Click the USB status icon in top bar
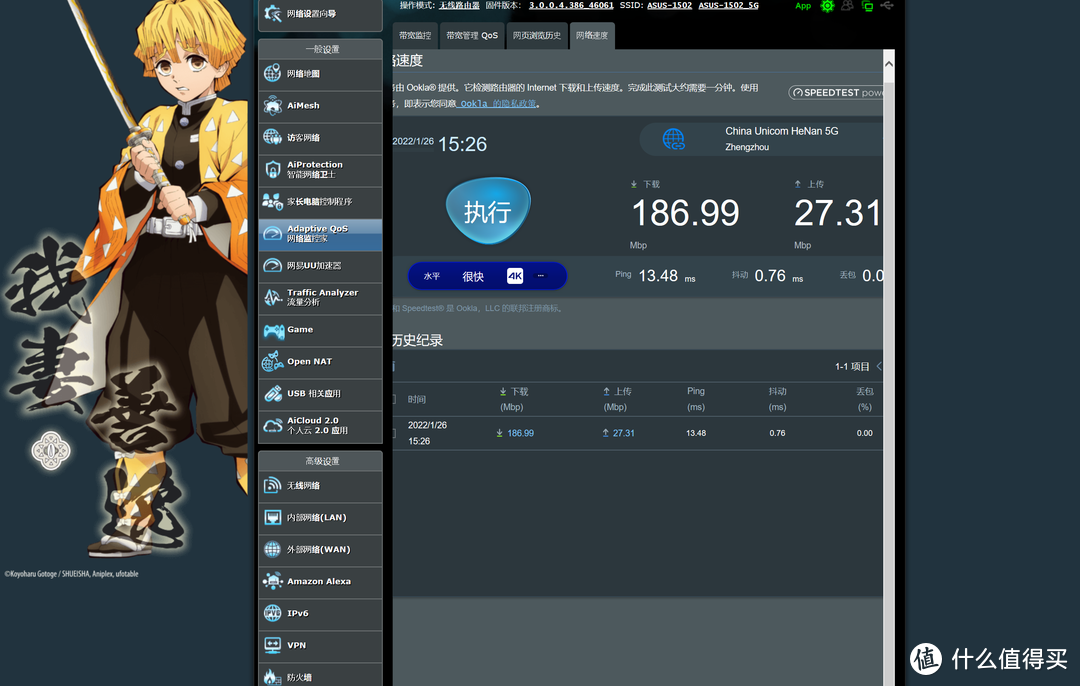 tap(888, 6)
